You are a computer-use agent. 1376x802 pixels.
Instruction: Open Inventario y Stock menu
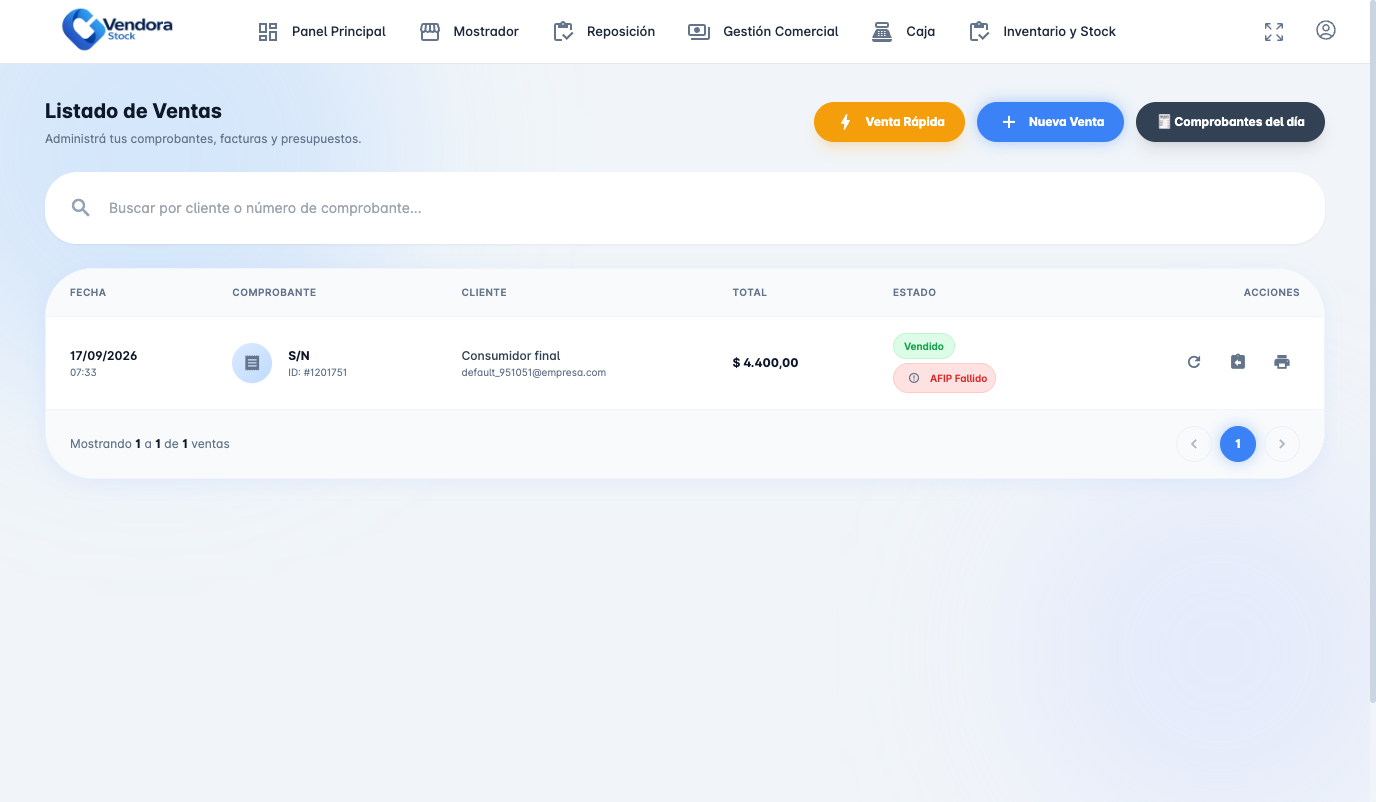pyautogui.click(x=1042, y=32)
